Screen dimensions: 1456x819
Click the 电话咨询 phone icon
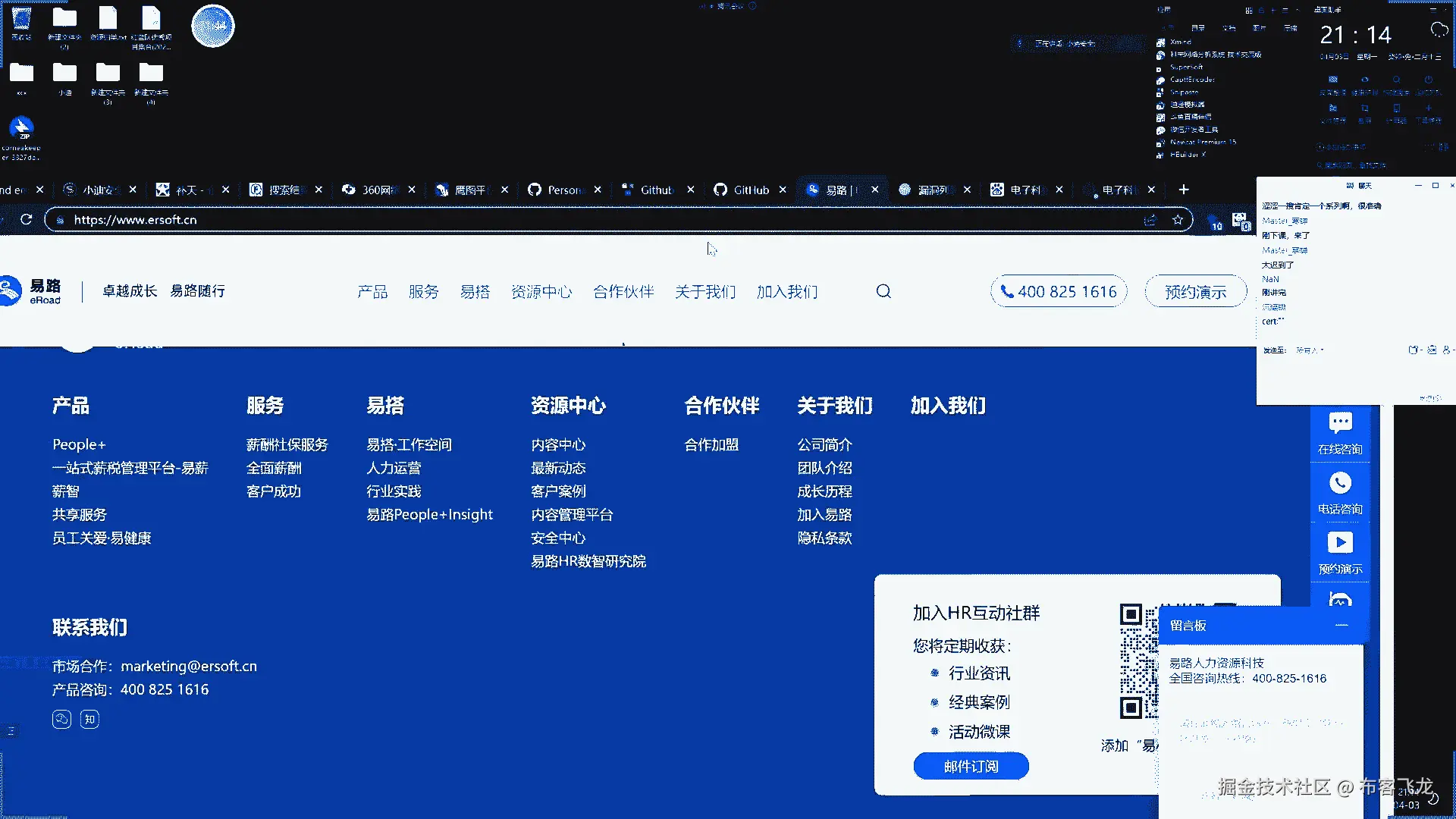coord(1340,484)
